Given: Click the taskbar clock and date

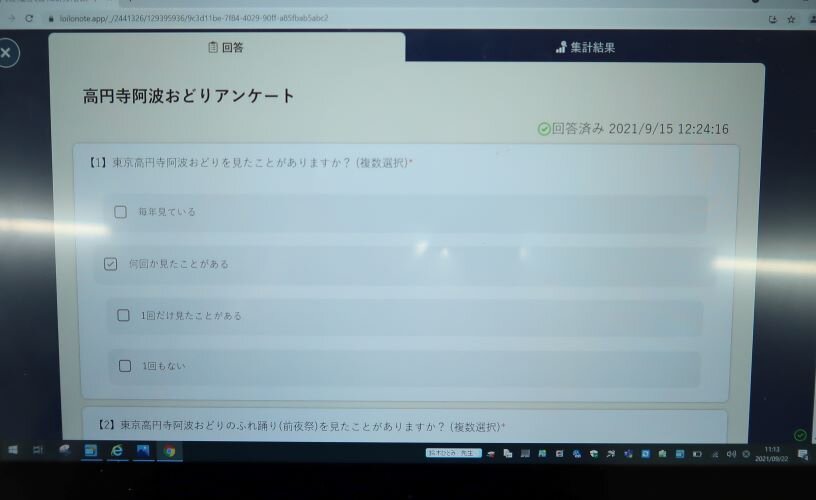Looking at the screenshot, I should click(773, 453).
